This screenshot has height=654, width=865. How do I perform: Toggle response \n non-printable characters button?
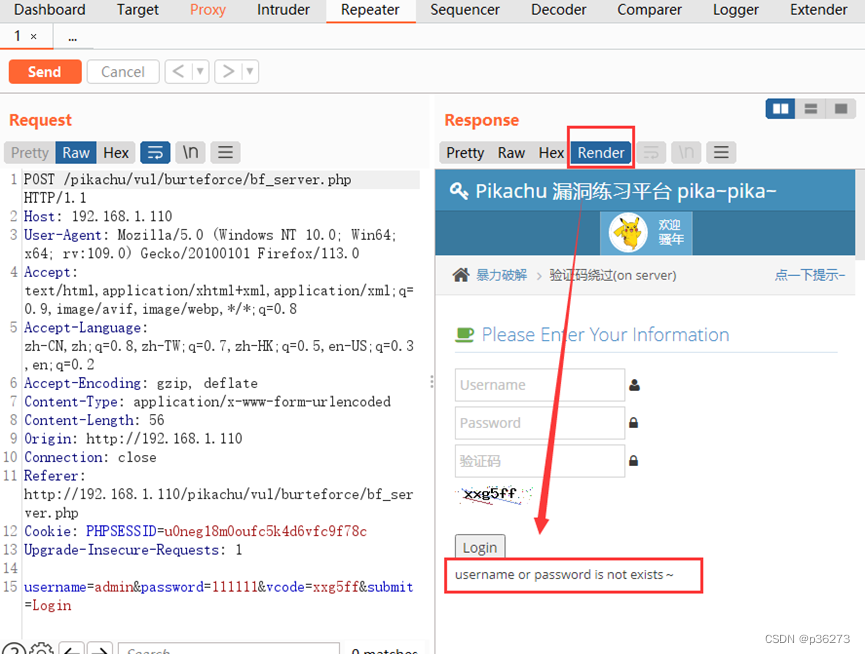686,153
